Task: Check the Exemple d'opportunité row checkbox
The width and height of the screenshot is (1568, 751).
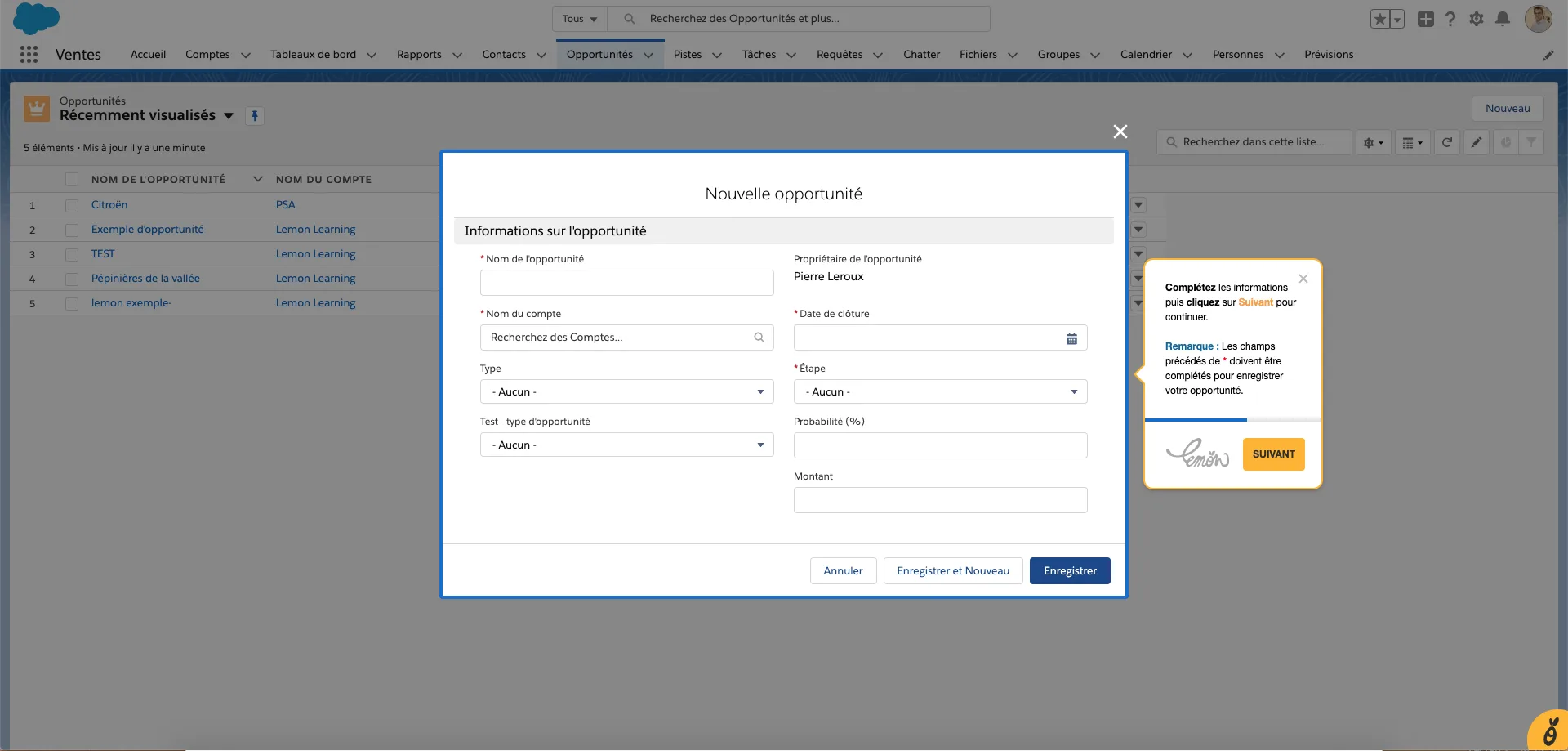Action: tap(72, 230)
